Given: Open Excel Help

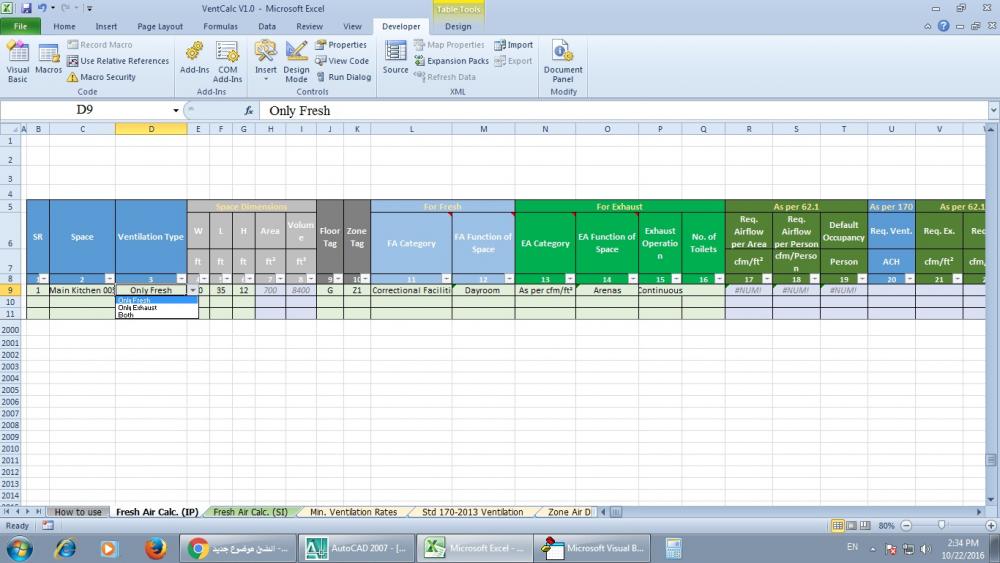Looking at the screenshot, I should click(x=943, y=26).
